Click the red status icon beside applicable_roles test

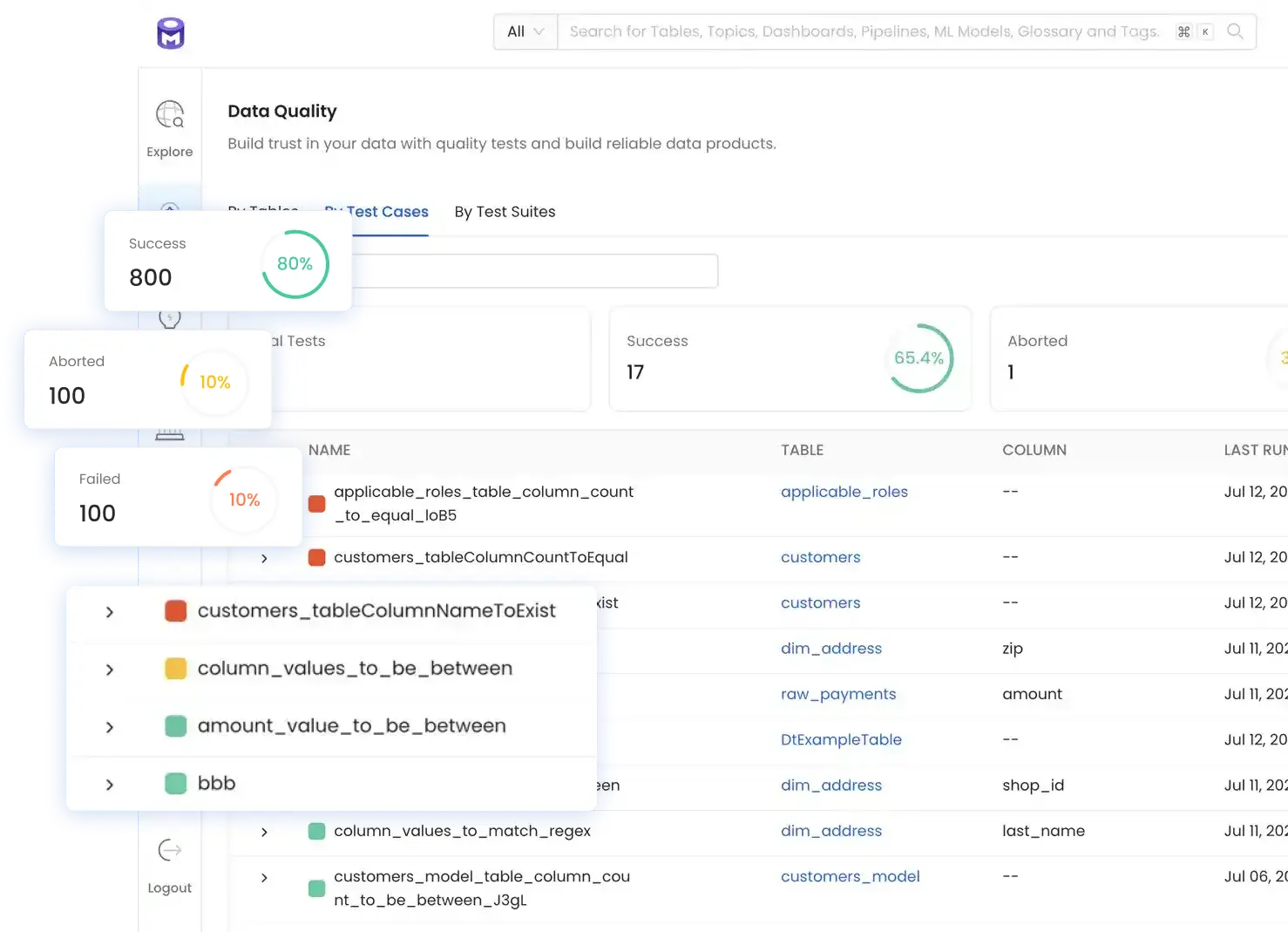tap(315, 504)
